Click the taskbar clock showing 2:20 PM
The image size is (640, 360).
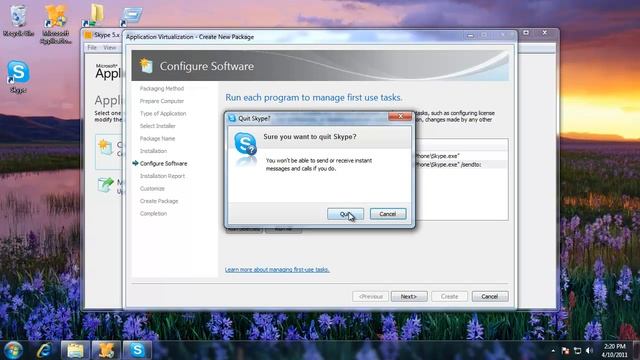point(614,351)
